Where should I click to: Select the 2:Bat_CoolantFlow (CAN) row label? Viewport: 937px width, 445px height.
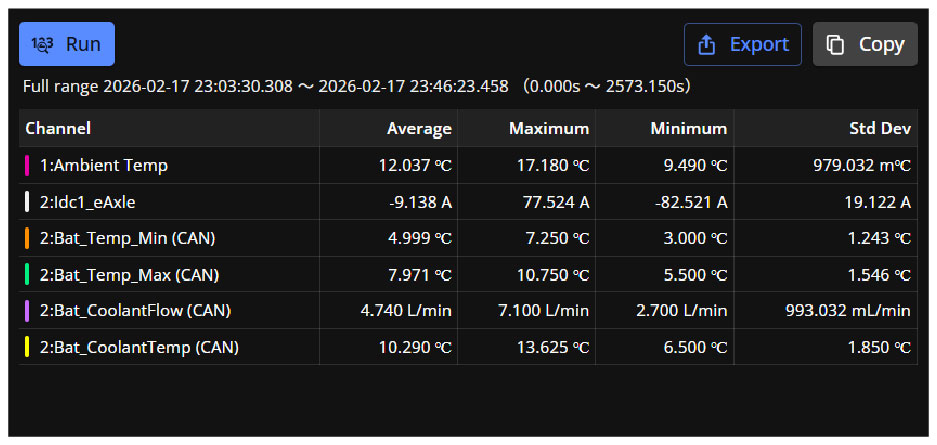click(x=136, y=311)
